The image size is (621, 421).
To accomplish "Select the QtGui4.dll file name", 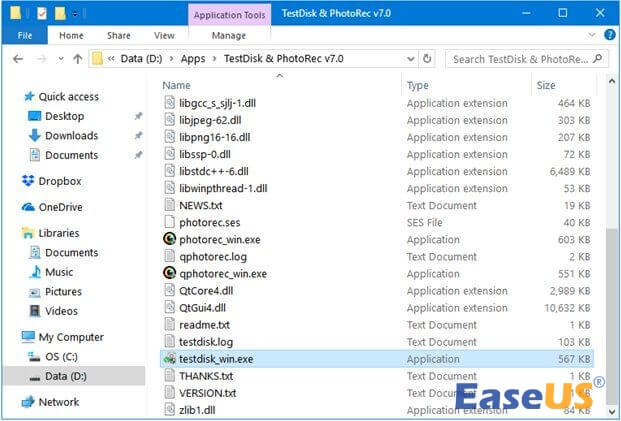I will pos(202,308).
